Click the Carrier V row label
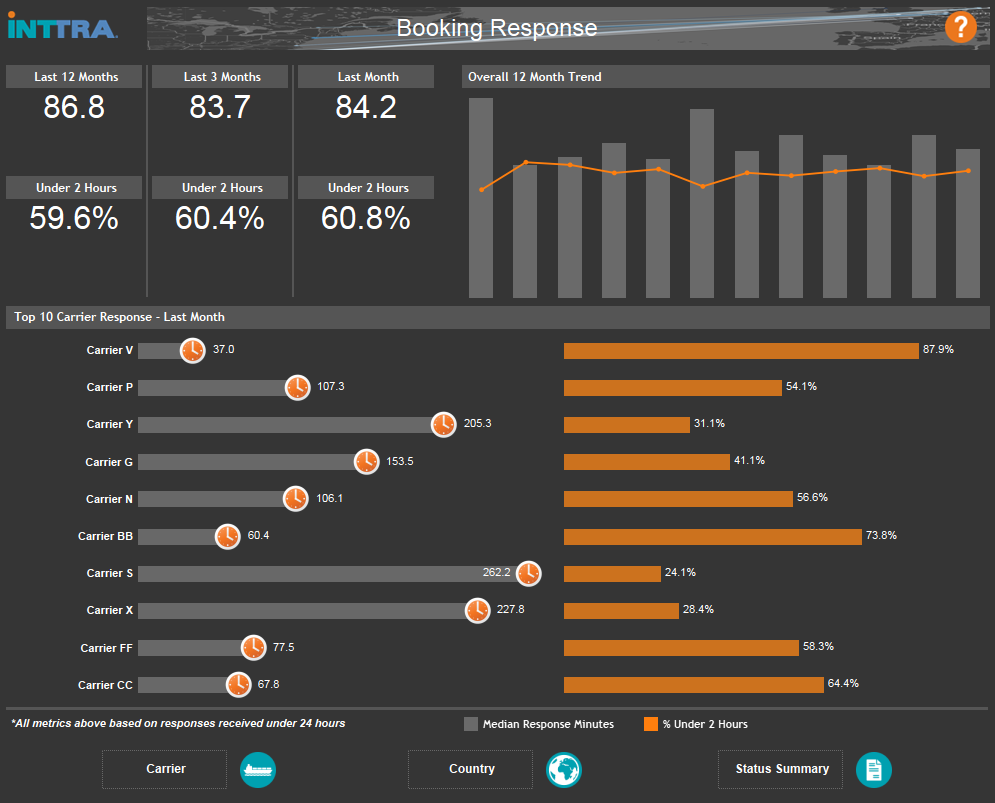995x803 pixels. click(x=110, y=350)
